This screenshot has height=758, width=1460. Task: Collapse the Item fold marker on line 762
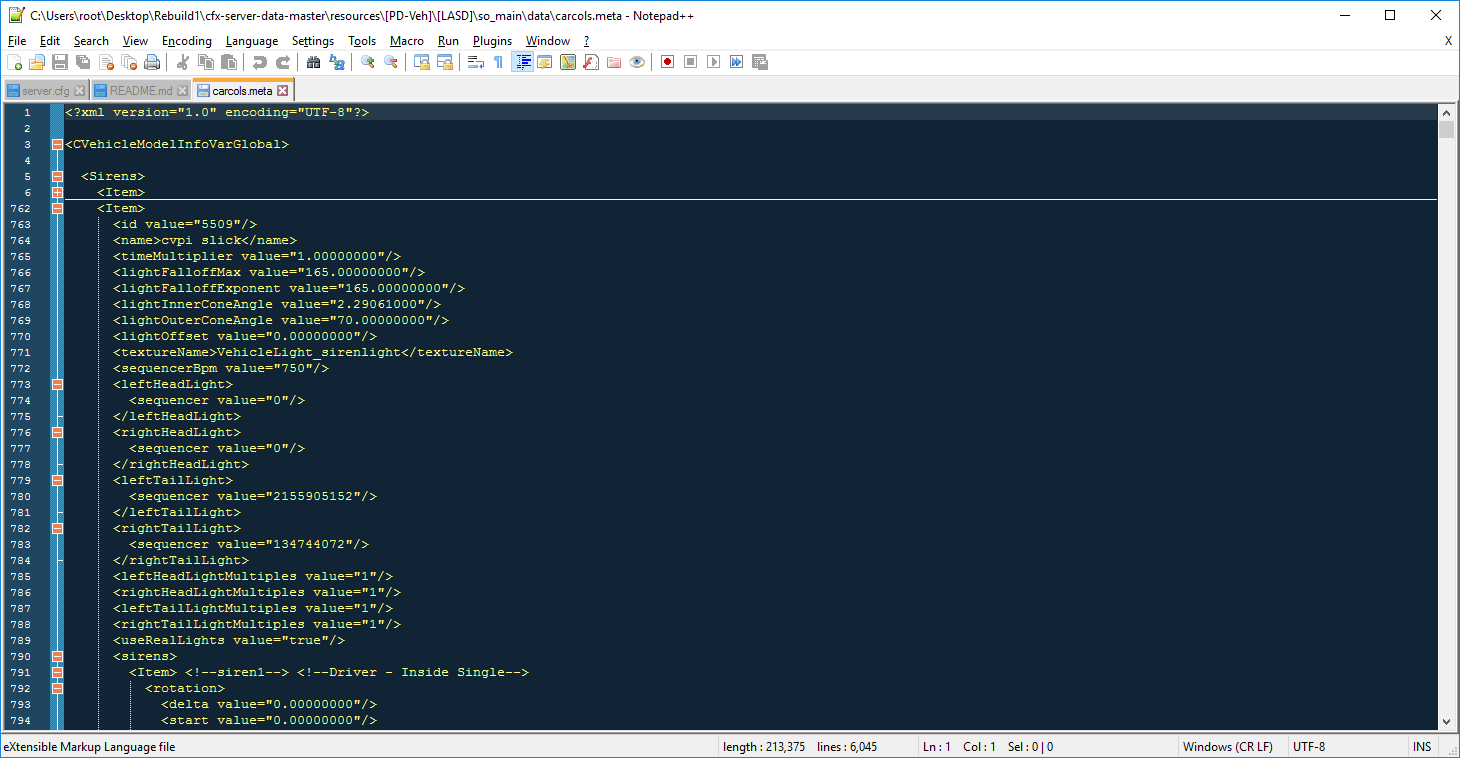point(57,208)
